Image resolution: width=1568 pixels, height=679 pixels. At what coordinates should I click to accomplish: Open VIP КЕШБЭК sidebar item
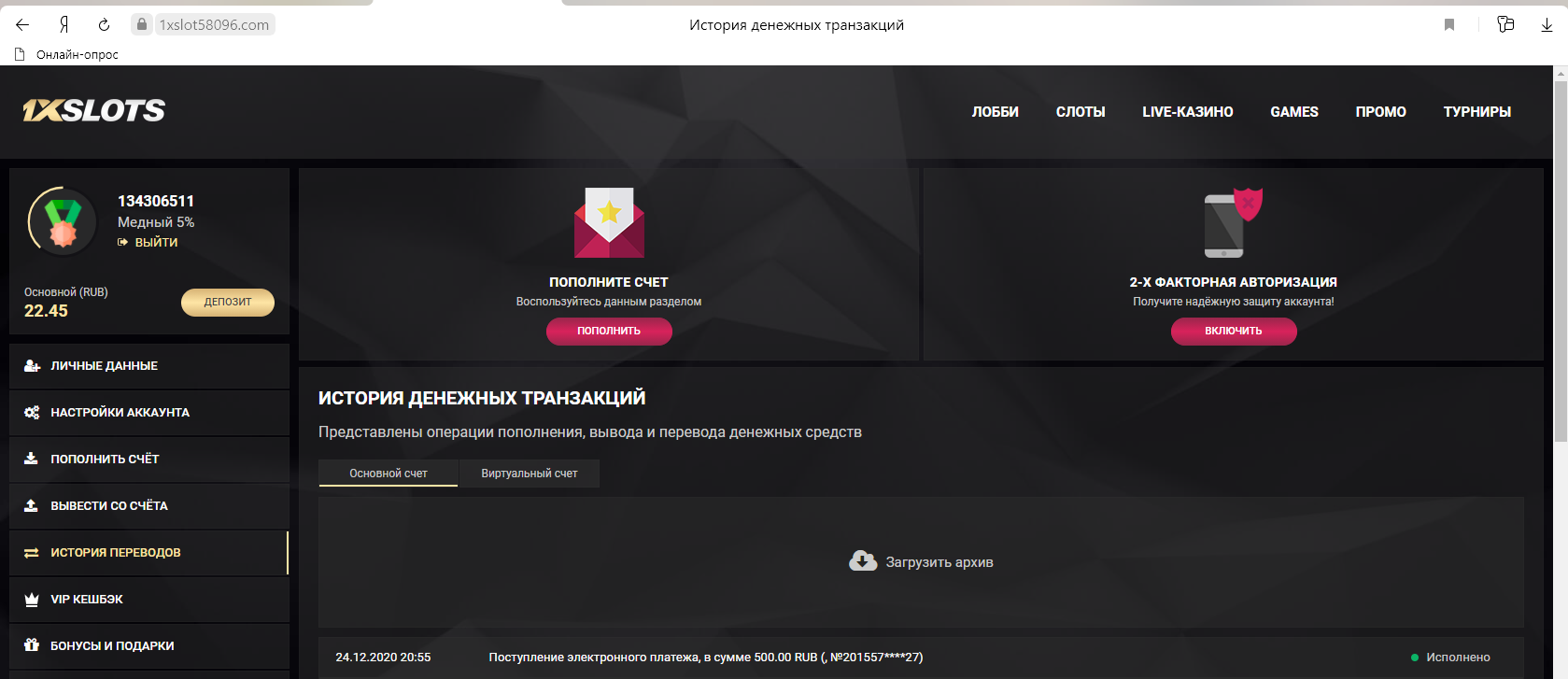coord(149,600)
